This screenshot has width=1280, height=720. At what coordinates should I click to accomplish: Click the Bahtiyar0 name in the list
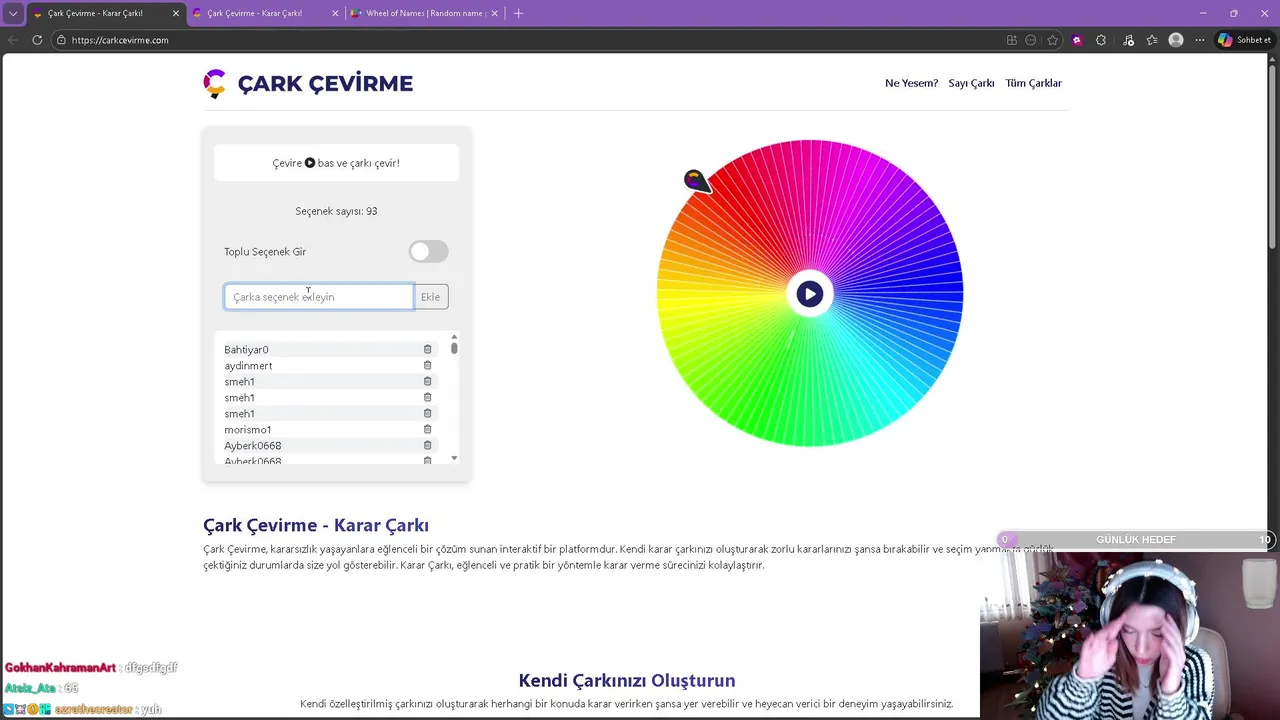246,349
